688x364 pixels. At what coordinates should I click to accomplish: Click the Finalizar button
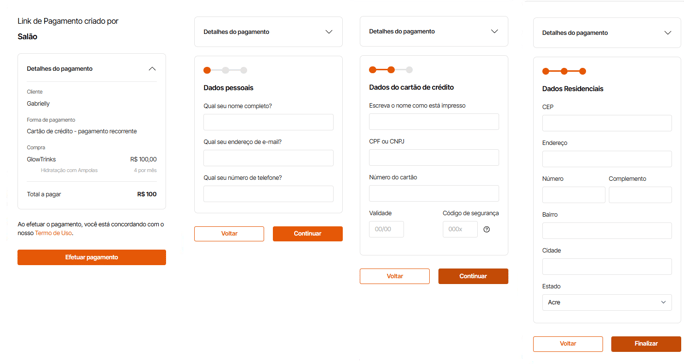(x=646, y=344)
